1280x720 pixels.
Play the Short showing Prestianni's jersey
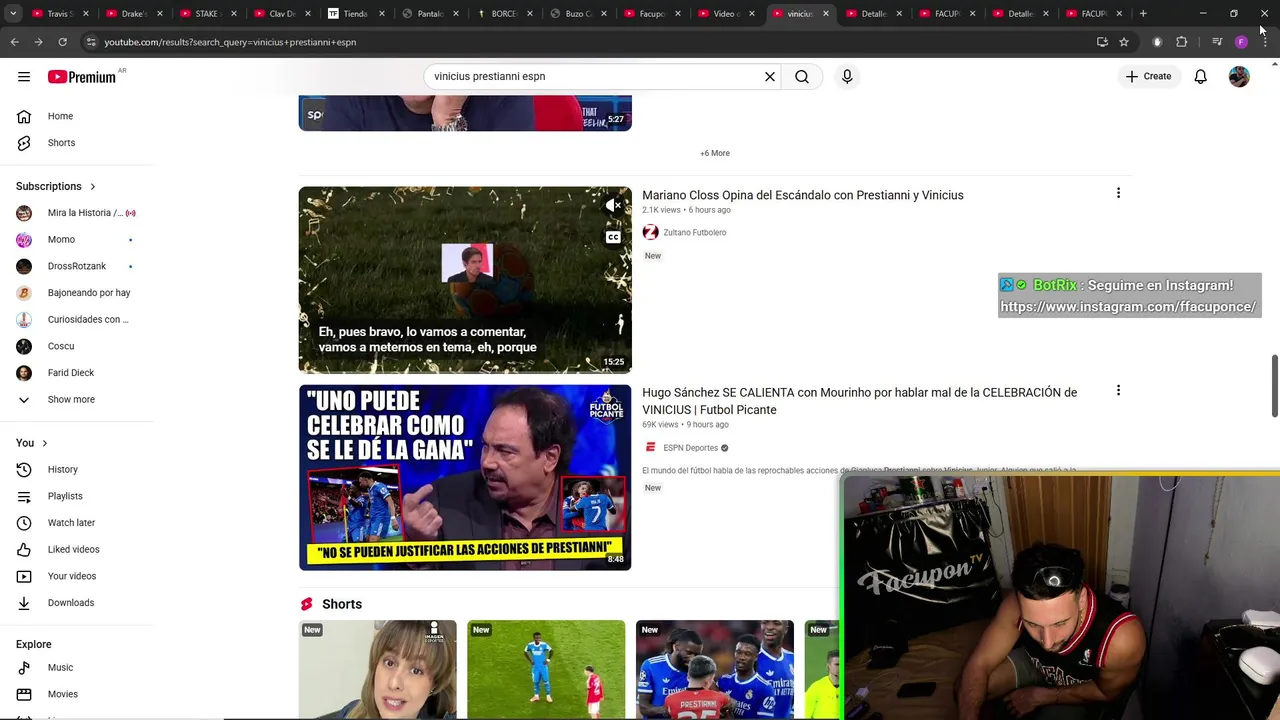(715, 669)
